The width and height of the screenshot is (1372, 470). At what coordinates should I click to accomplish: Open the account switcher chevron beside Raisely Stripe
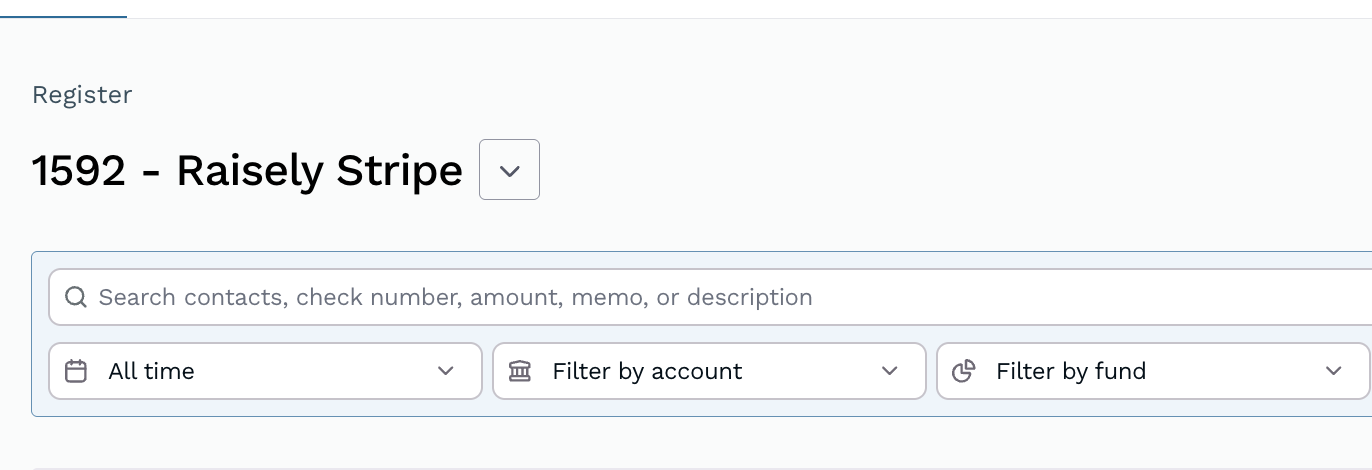pyautogui.click(x=509, y=170)
